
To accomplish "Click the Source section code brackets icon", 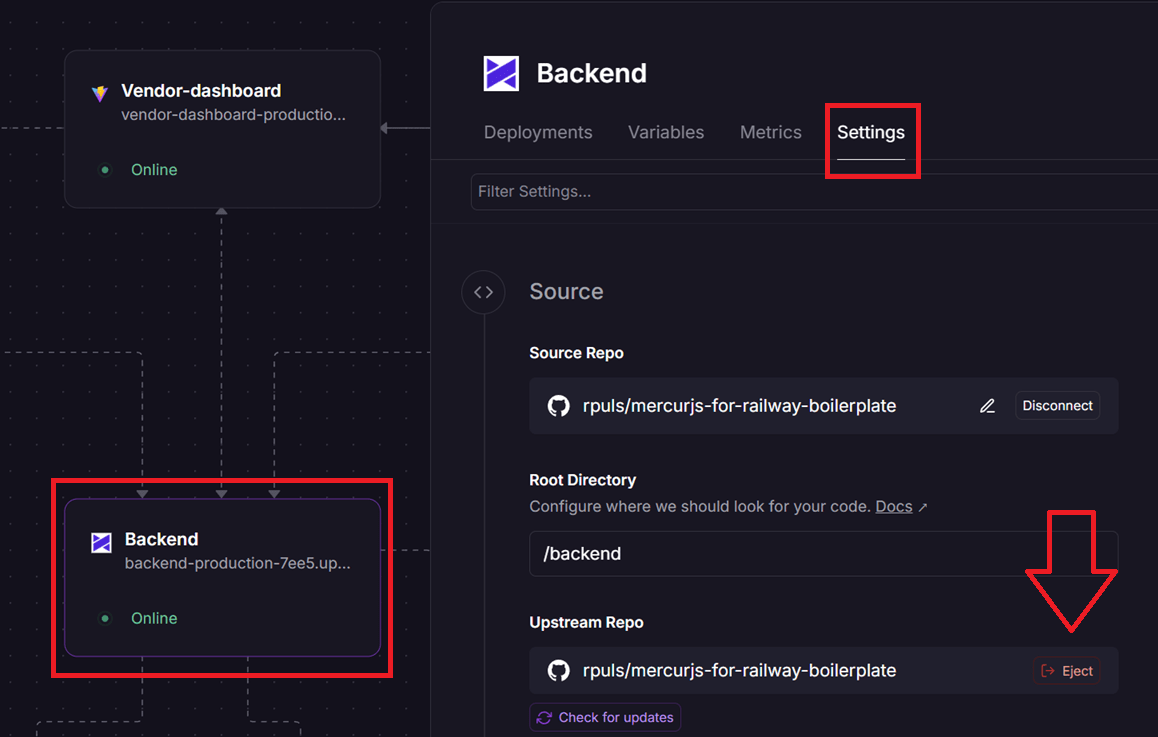I will pos(483,292).
